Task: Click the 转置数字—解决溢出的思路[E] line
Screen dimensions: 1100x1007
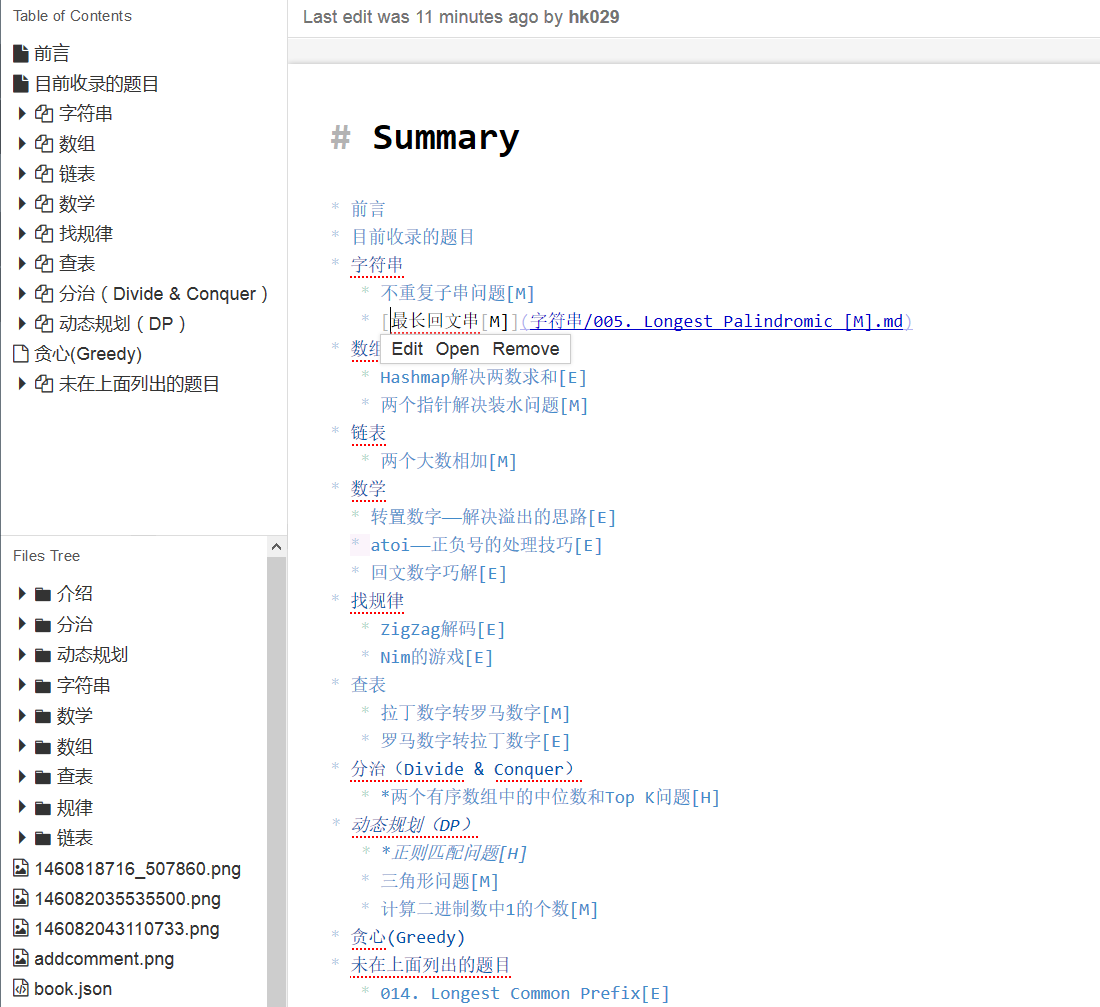Action: [493, 517]
